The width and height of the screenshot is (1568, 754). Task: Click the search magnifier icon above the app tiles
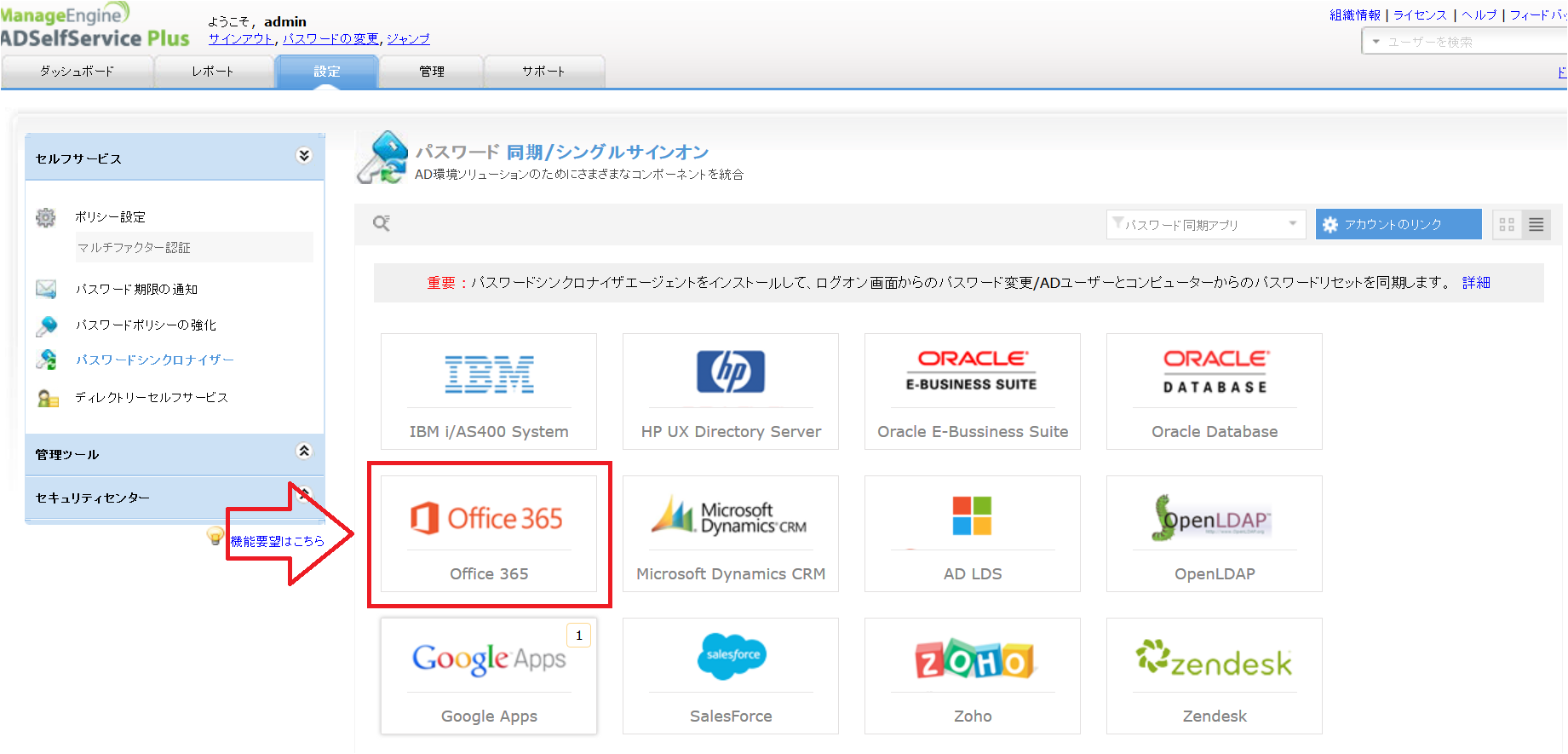(x=382, y=223)
